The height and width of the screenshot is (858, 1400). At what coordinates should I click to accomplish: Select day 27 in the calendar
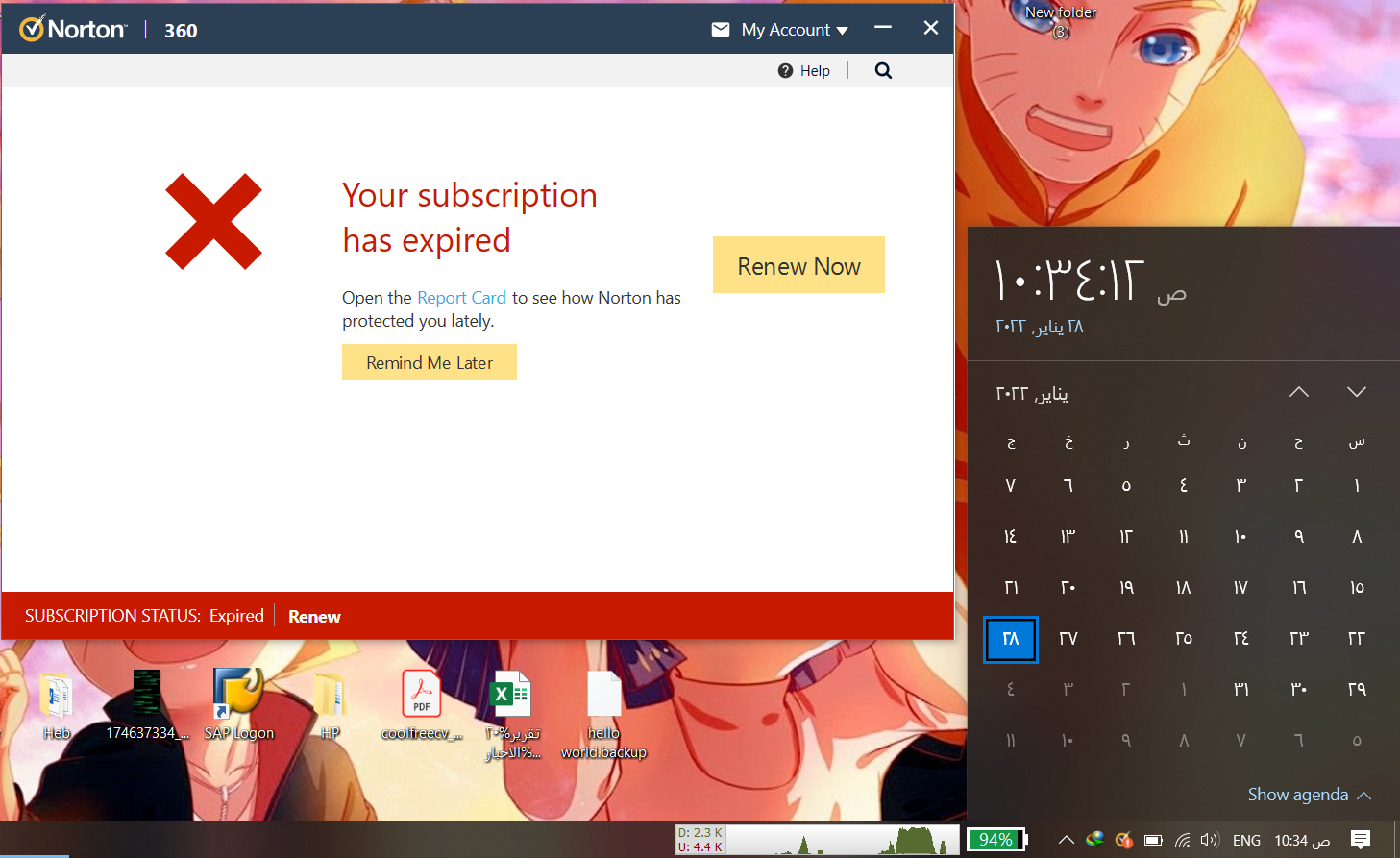(x=1068, y=639)
